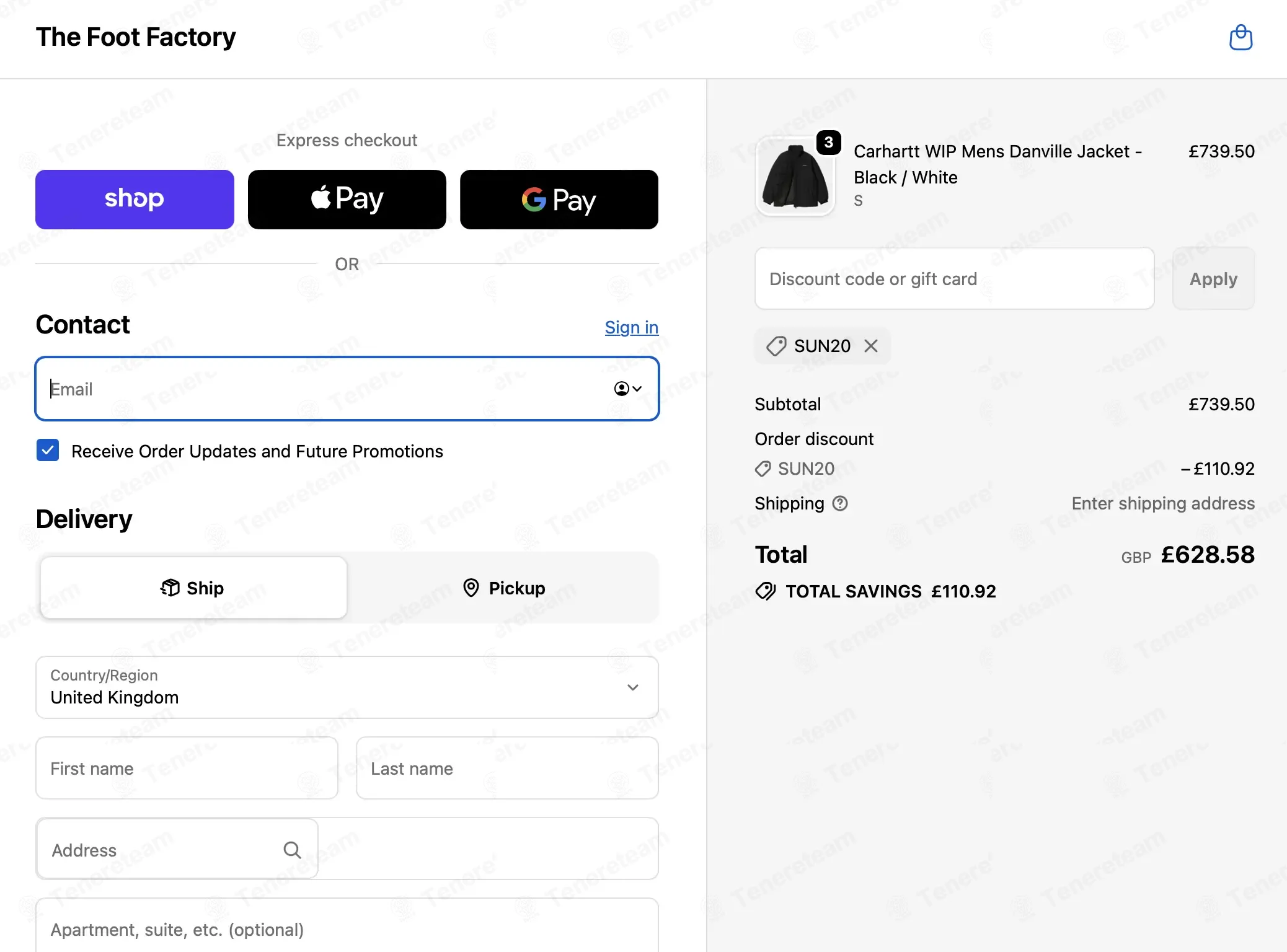
Task: Pay with the Shop Pay button
Action: point(135,200)
